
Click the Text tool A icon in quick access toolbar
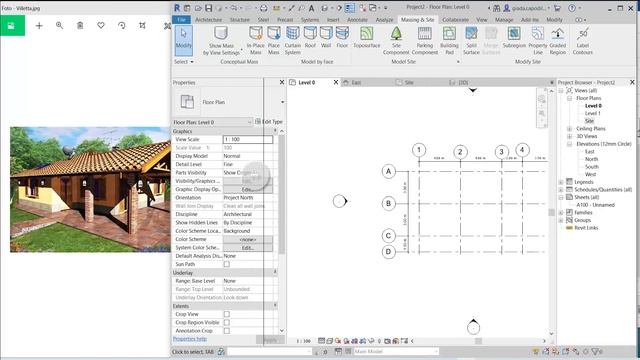pyautogui.click(x=311, y=8)
